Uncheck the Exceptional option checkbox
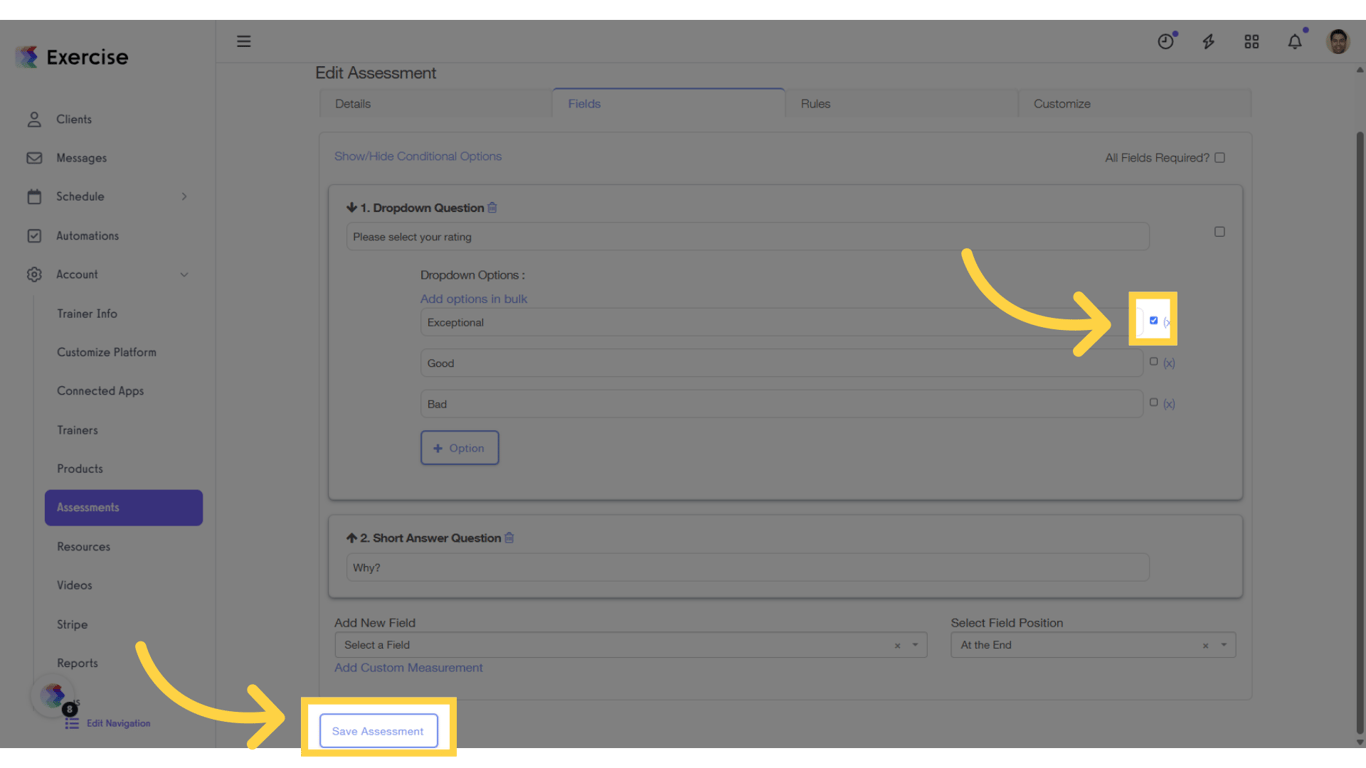 tap(1153, 320)
